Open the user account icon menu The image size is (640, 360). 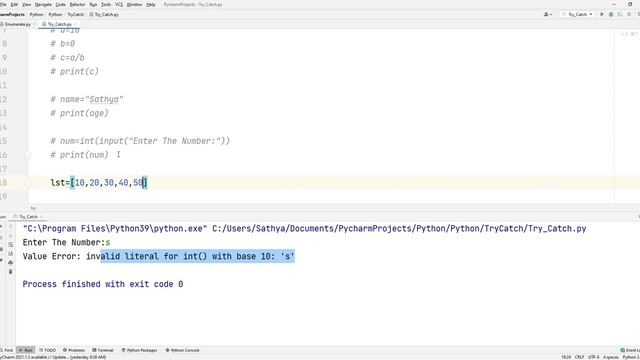tap(548, 14)
